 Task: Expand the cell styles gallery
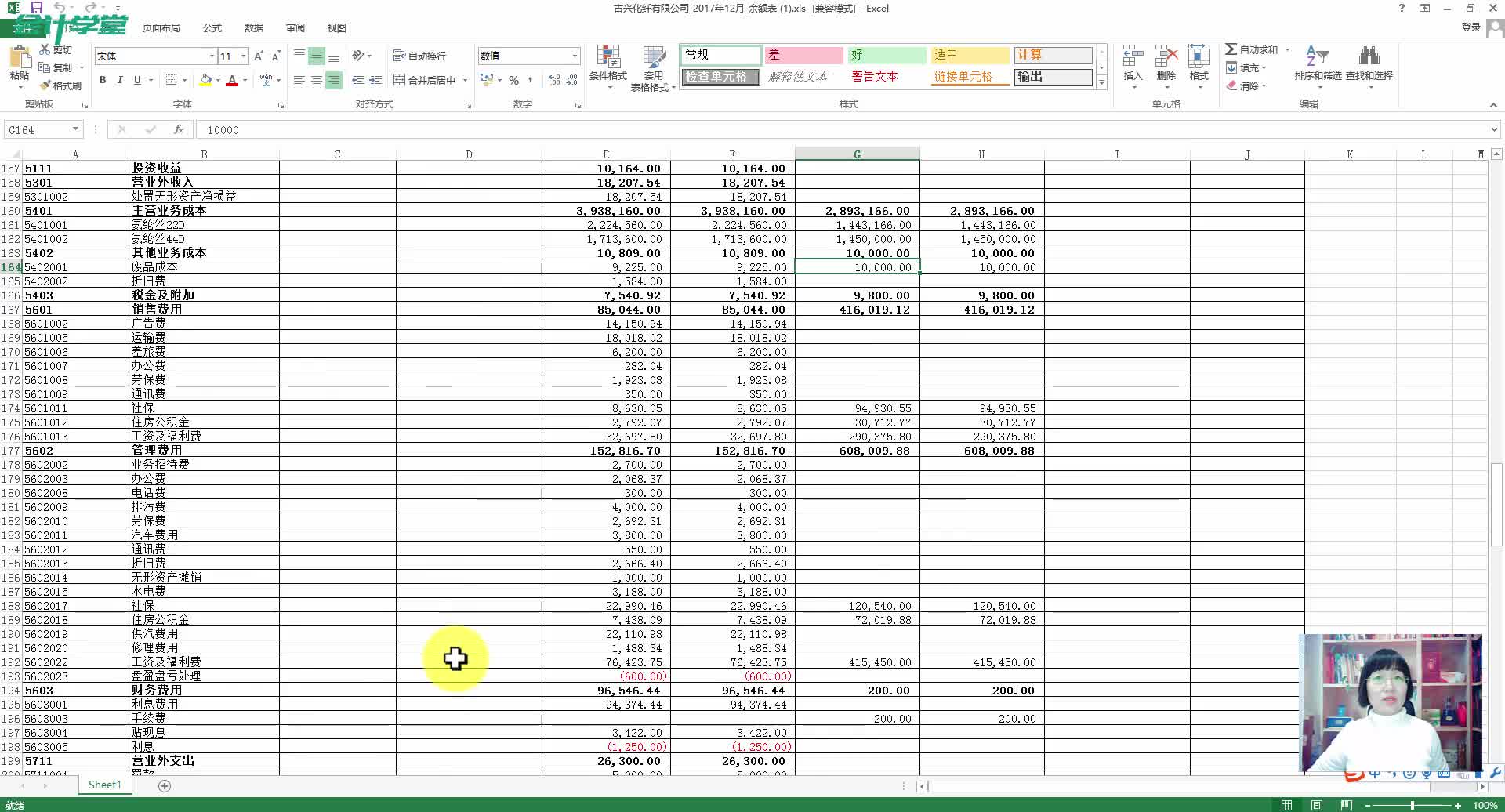[x=1101, y=82]
